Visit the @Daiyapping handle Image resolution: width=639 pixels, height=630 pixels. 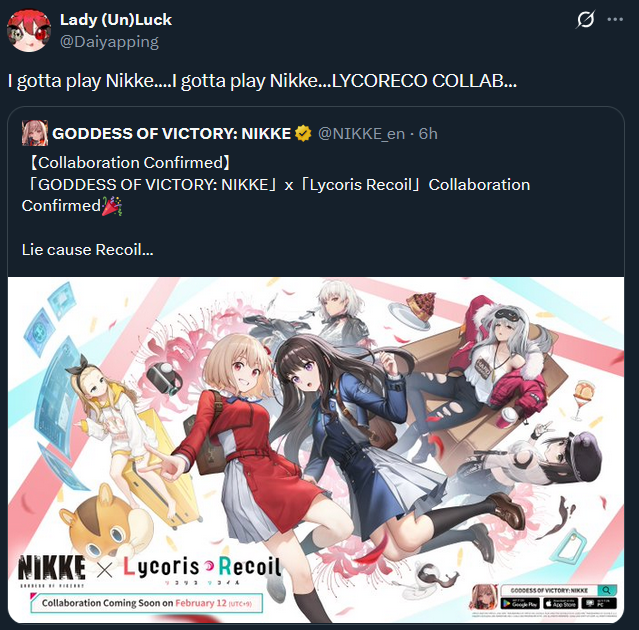pos(109,42)
